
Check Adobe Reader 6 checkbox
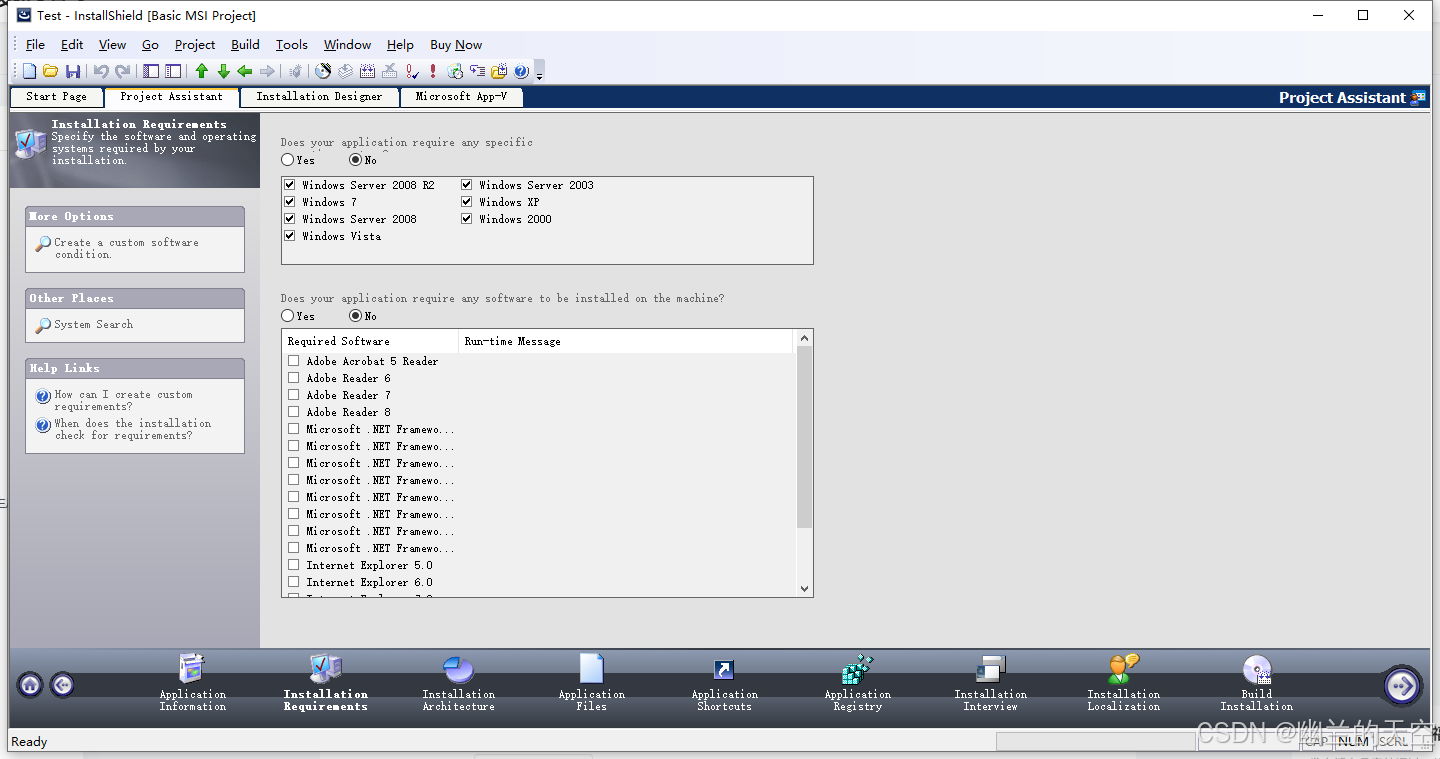[x=294, y=378]
